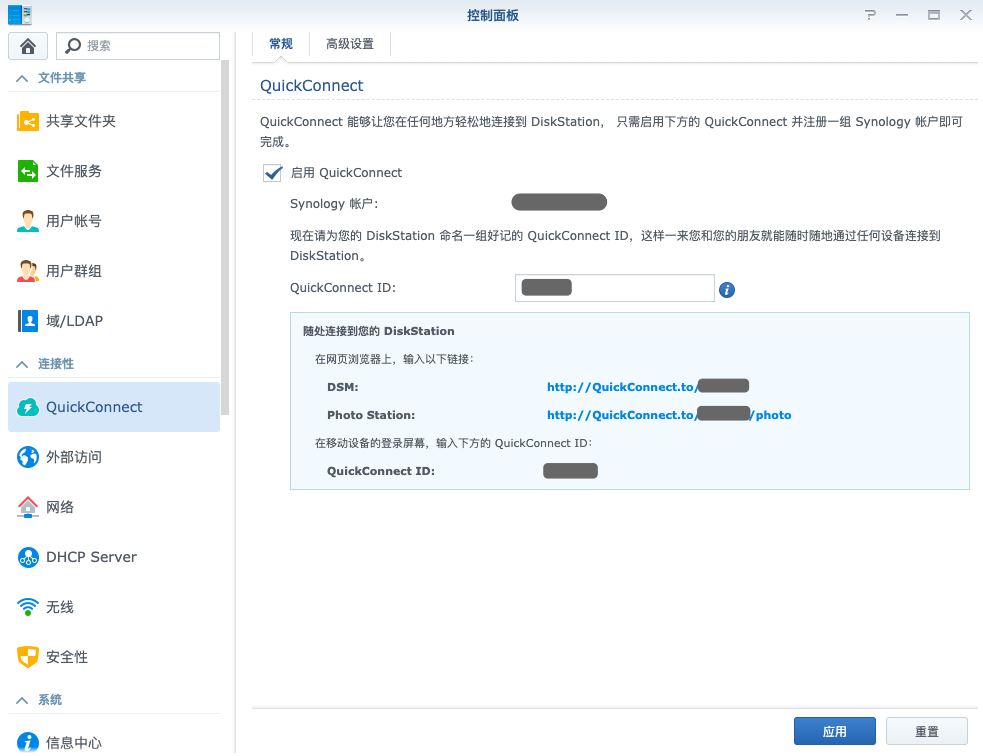This screenshot has width=983, height=756.
Task: Select 无线 in sidebar
Action: click(x=113, y=607)
